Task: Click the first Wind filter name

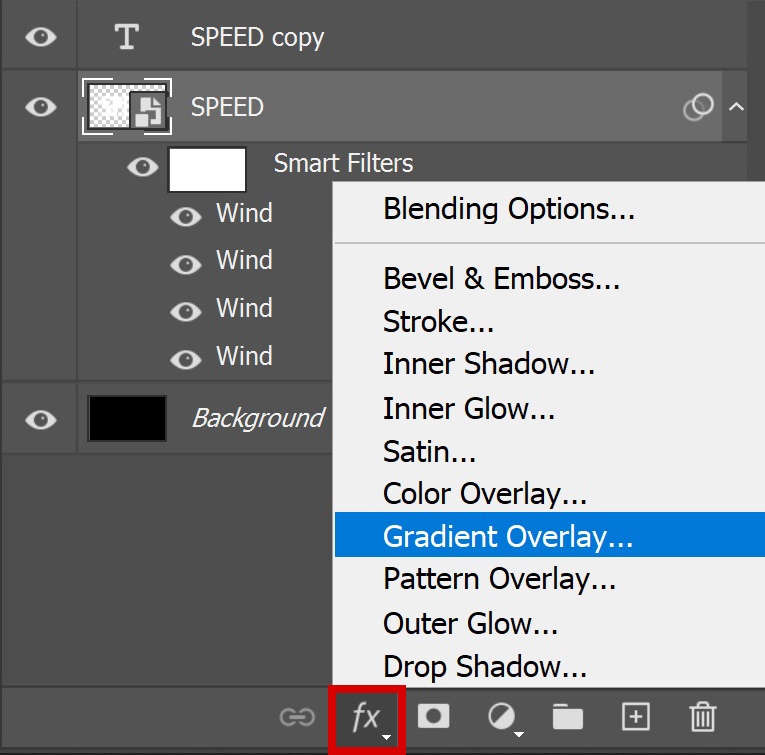Action: [244, 213]
